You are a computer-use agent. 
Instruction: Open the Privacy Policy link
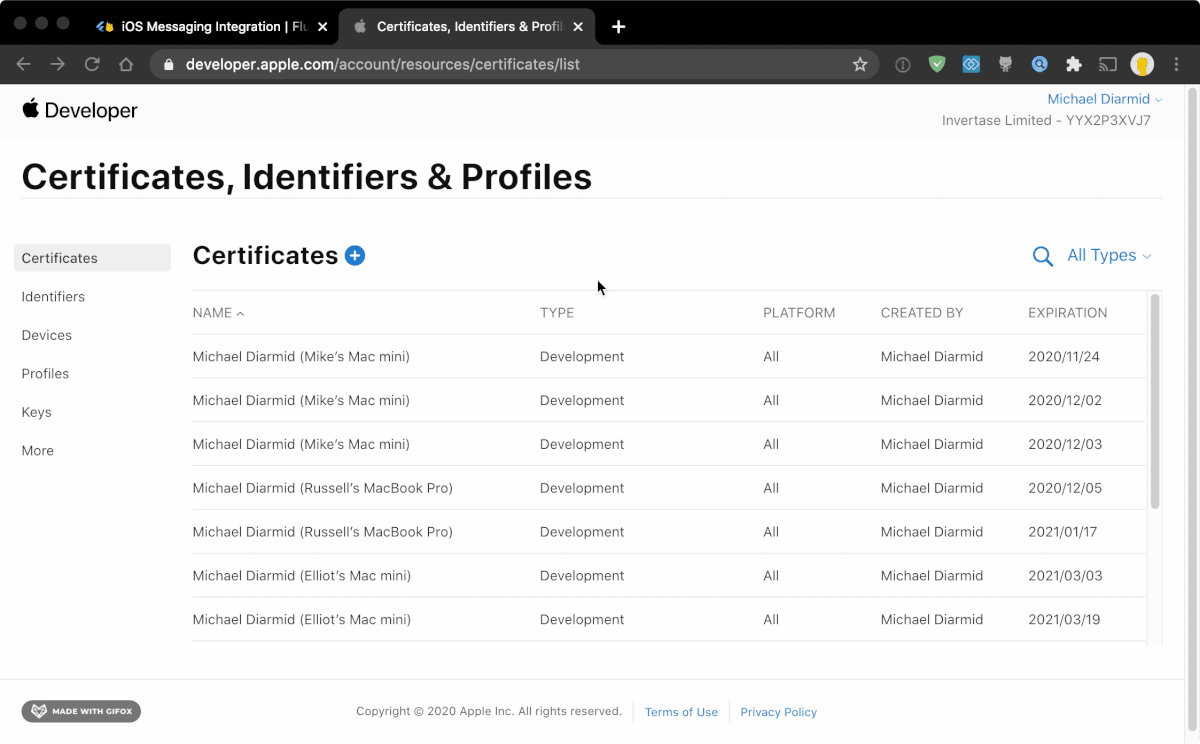click(x=779, y=712)
